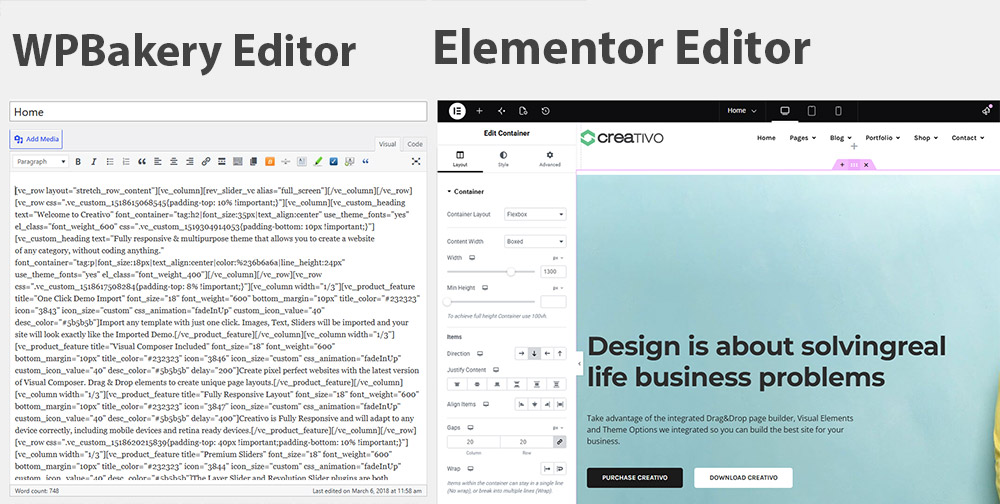
Task: Select the Layout tab in Edit Container
Action: point(460,159)
